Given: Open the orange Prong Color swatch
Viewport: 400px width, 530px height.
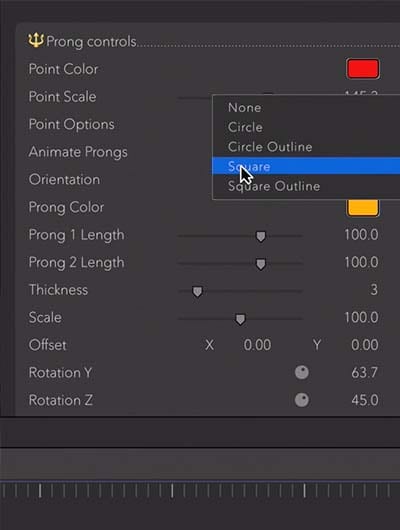Looking at the screenshot, I should [363, 208].
